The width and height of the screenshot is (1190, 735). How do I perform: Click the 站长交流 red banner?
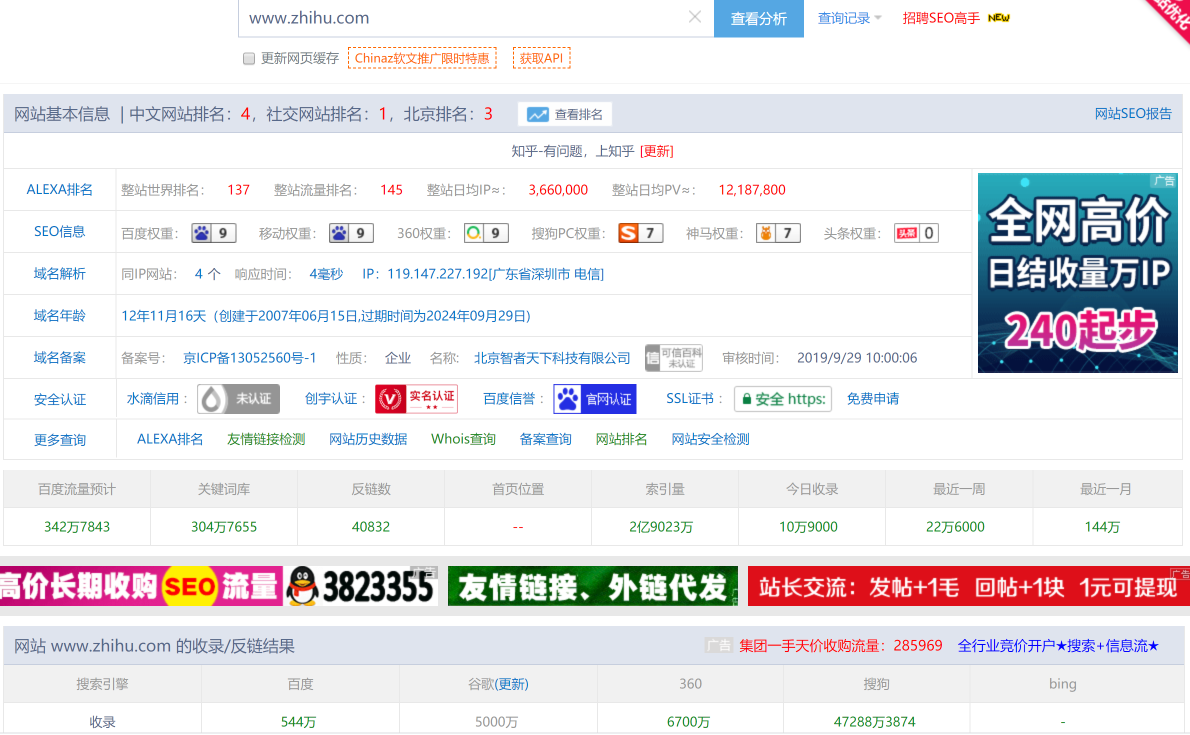point(969,586)
